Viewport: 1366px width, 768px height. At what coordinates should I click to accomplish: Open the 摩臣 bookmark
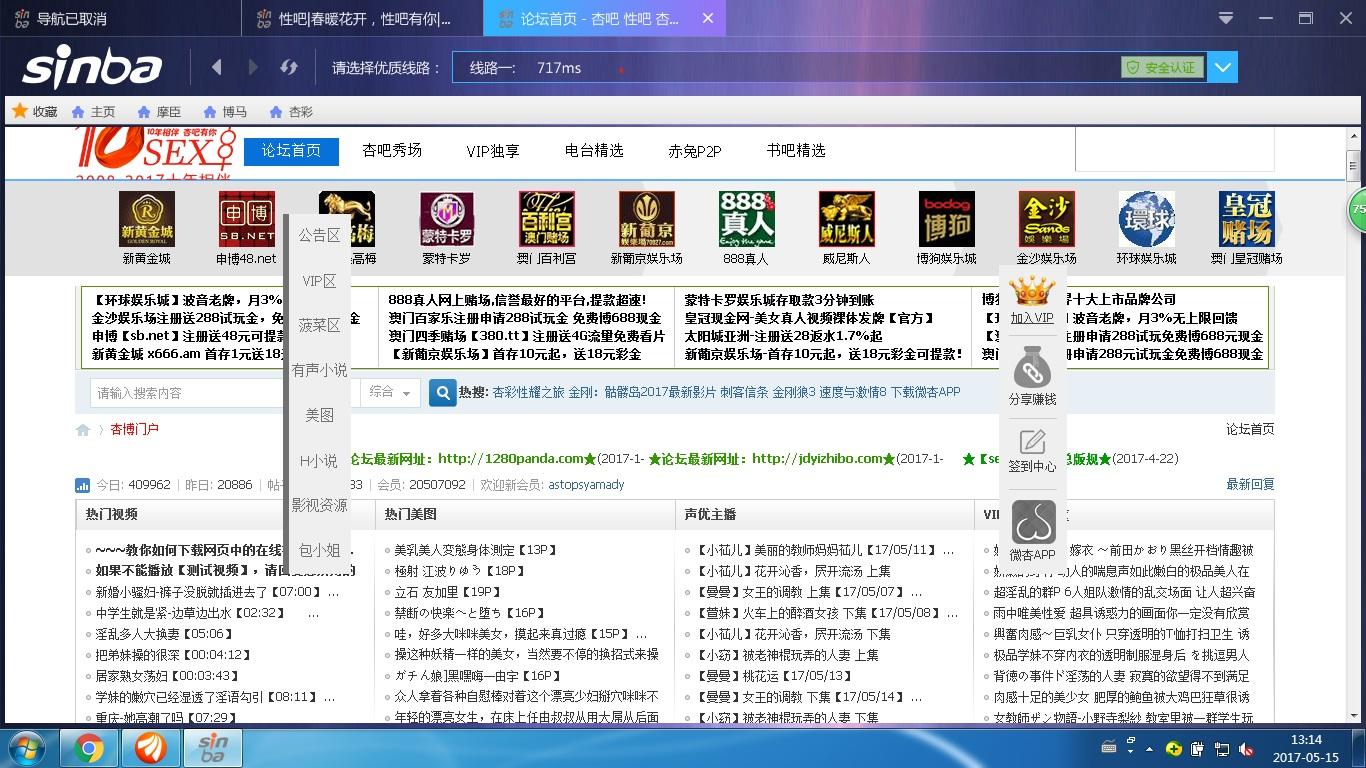tap(159, 112)
